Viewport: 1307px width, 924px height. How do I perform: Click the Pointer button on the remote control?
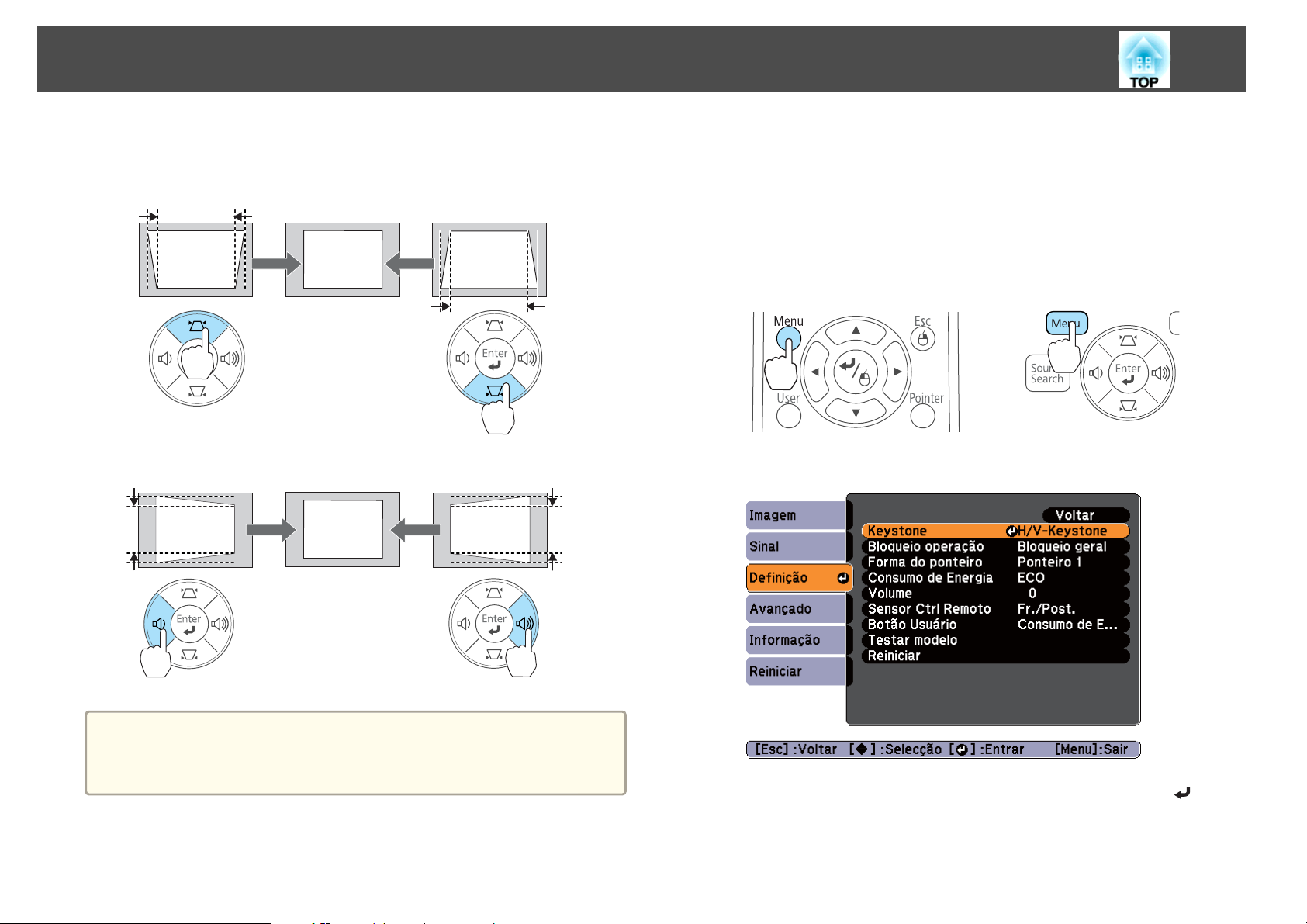(x=922, y=417)
